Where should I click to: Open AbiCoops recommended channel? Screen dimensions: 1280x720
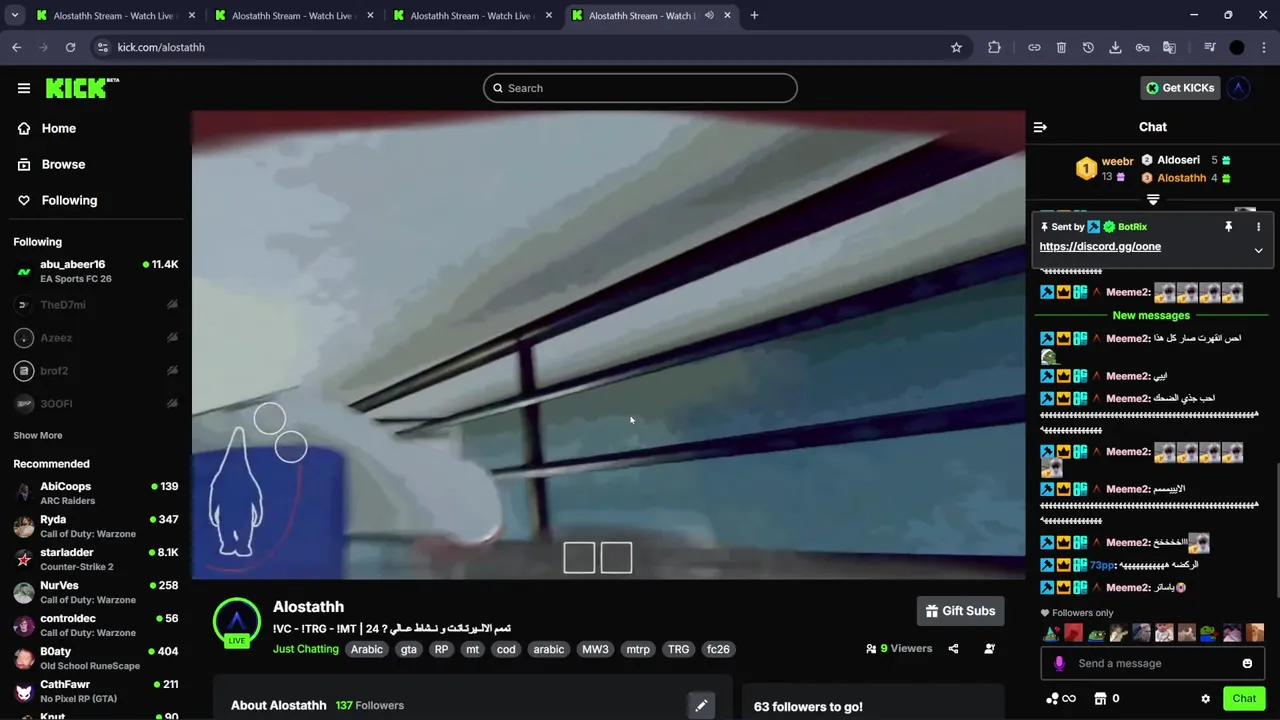96,493
